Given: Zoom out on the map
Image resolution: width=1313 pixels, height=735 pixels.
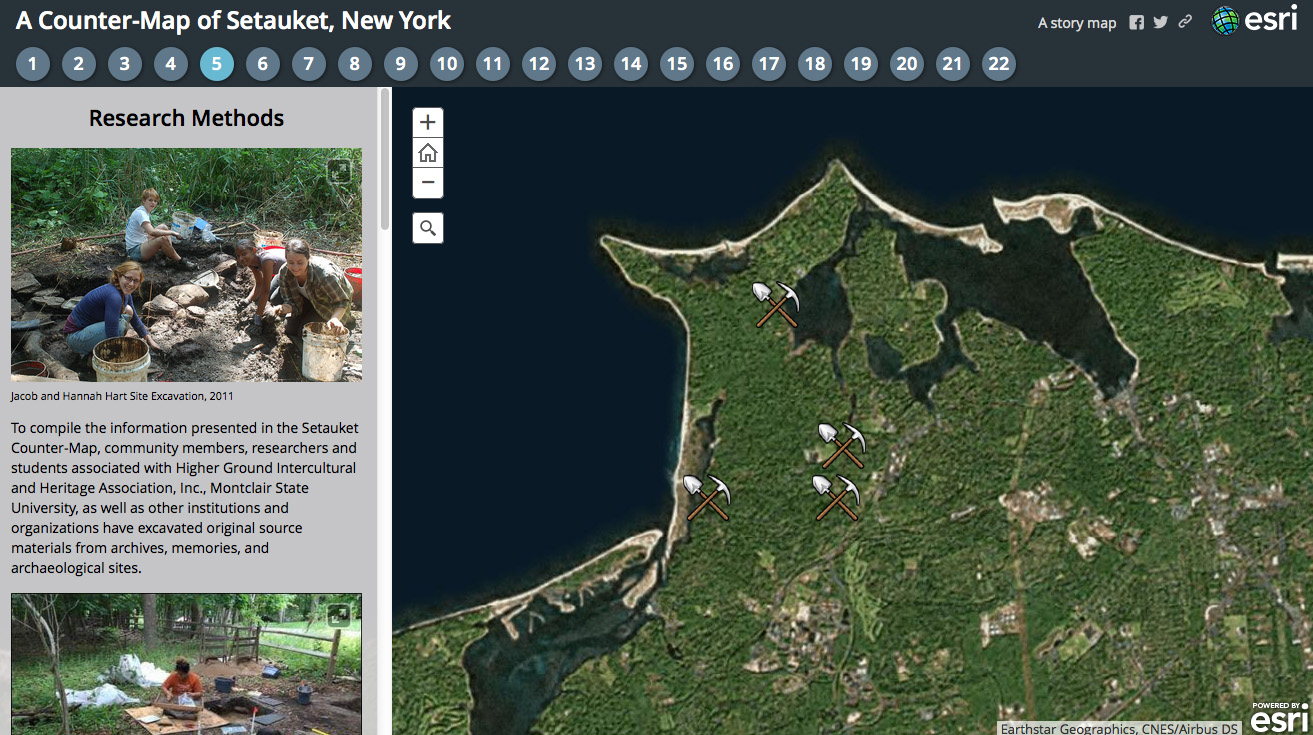Looking at the screenshot, I should [427, 183].
